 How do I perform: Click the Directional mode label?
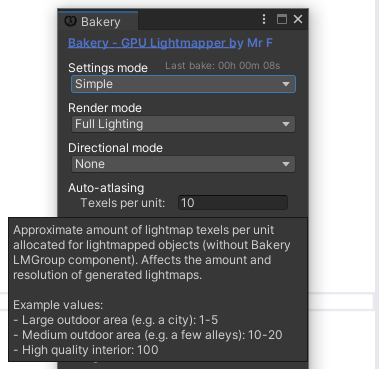(x=115, y=148)
